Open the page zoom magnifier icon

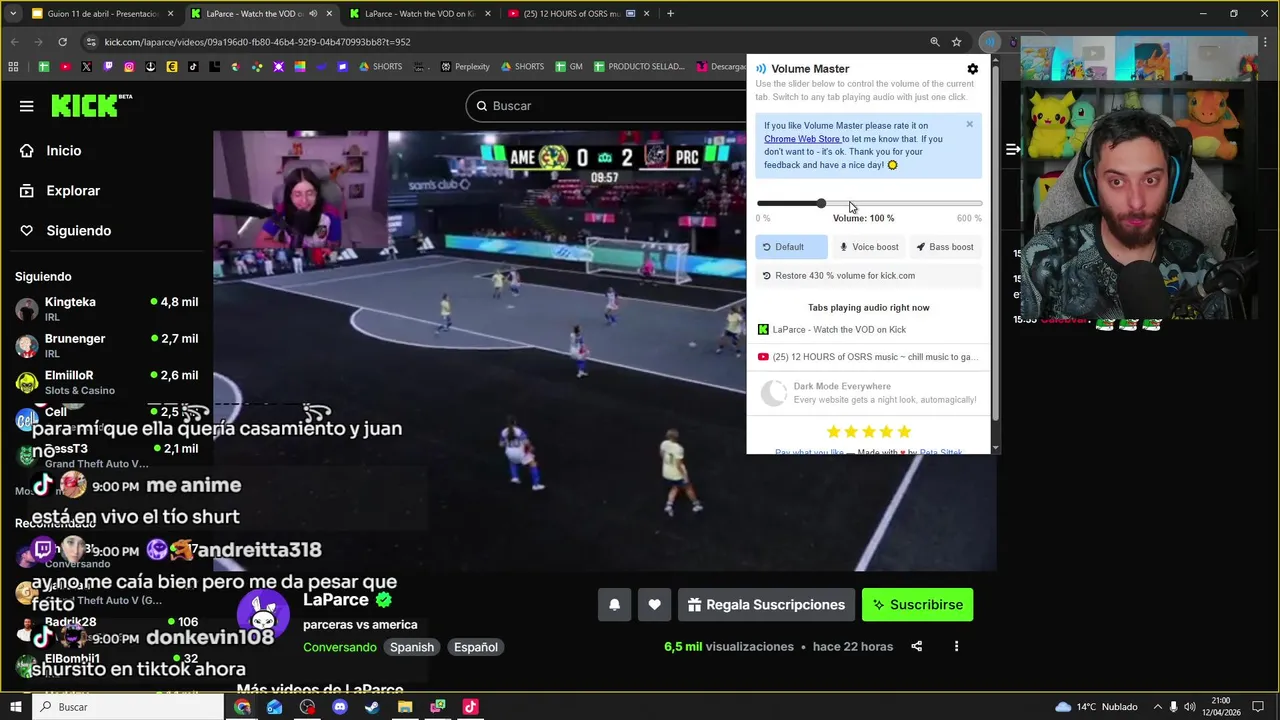click(935, 42)
